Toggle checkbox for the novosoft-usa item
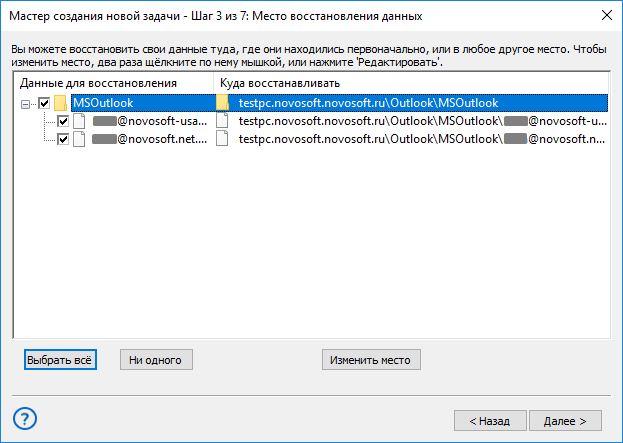This screenshot has width=623, height=443. [x=63, y=121]
